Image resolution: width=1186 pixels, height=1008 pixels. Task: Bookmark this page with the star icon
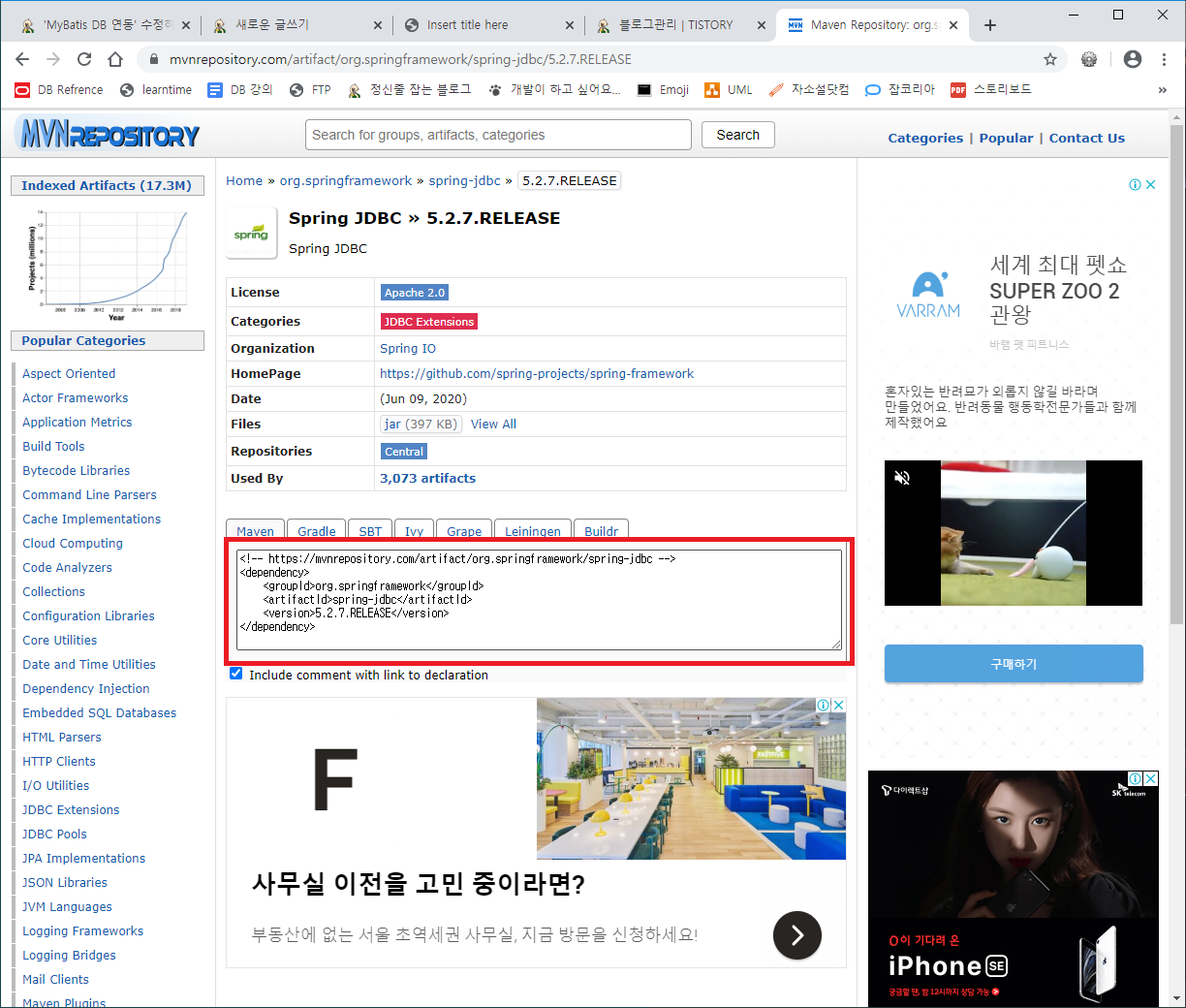(1050, 59)
